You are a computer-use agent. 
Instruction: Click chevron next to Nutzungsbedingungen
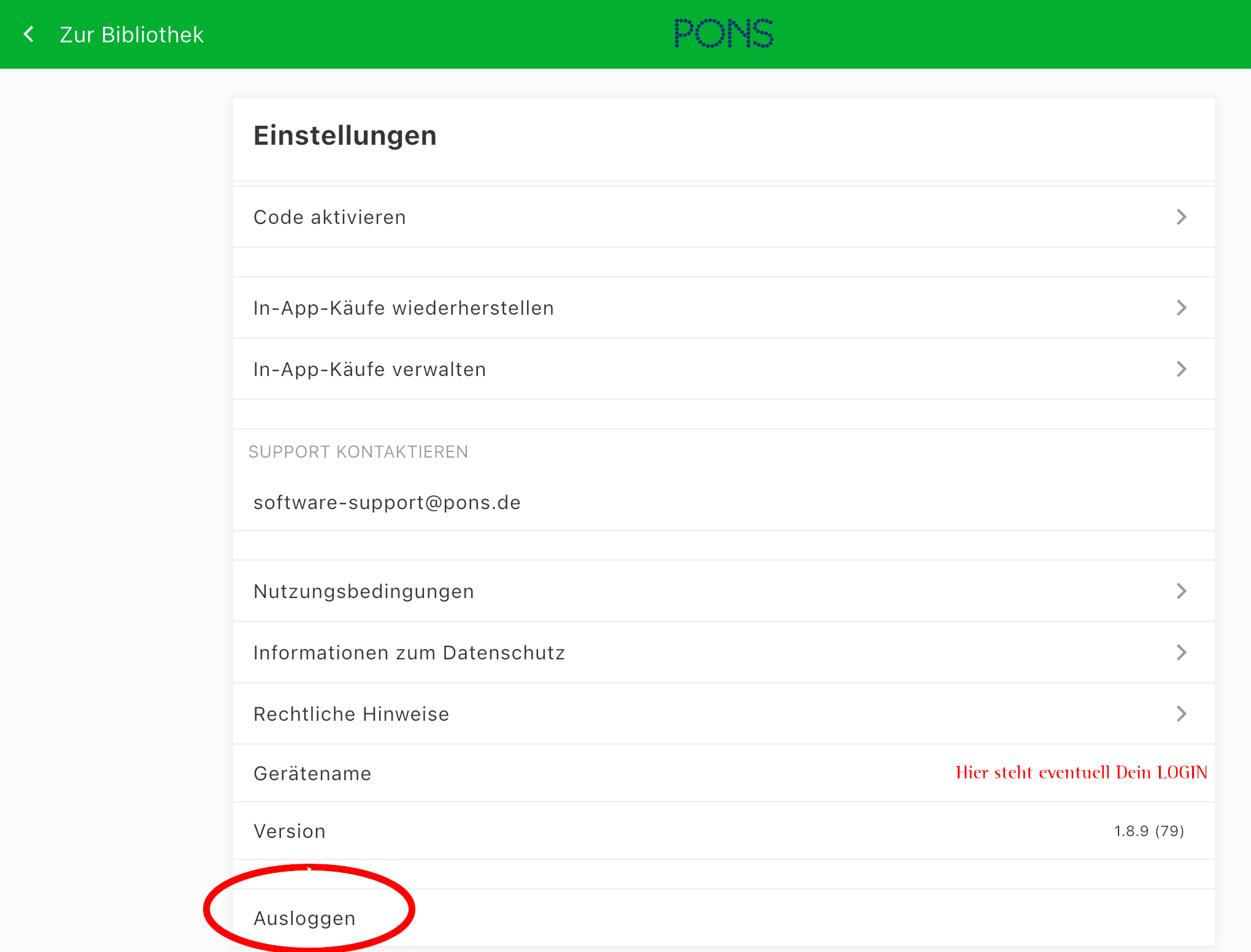point(1181,591)
